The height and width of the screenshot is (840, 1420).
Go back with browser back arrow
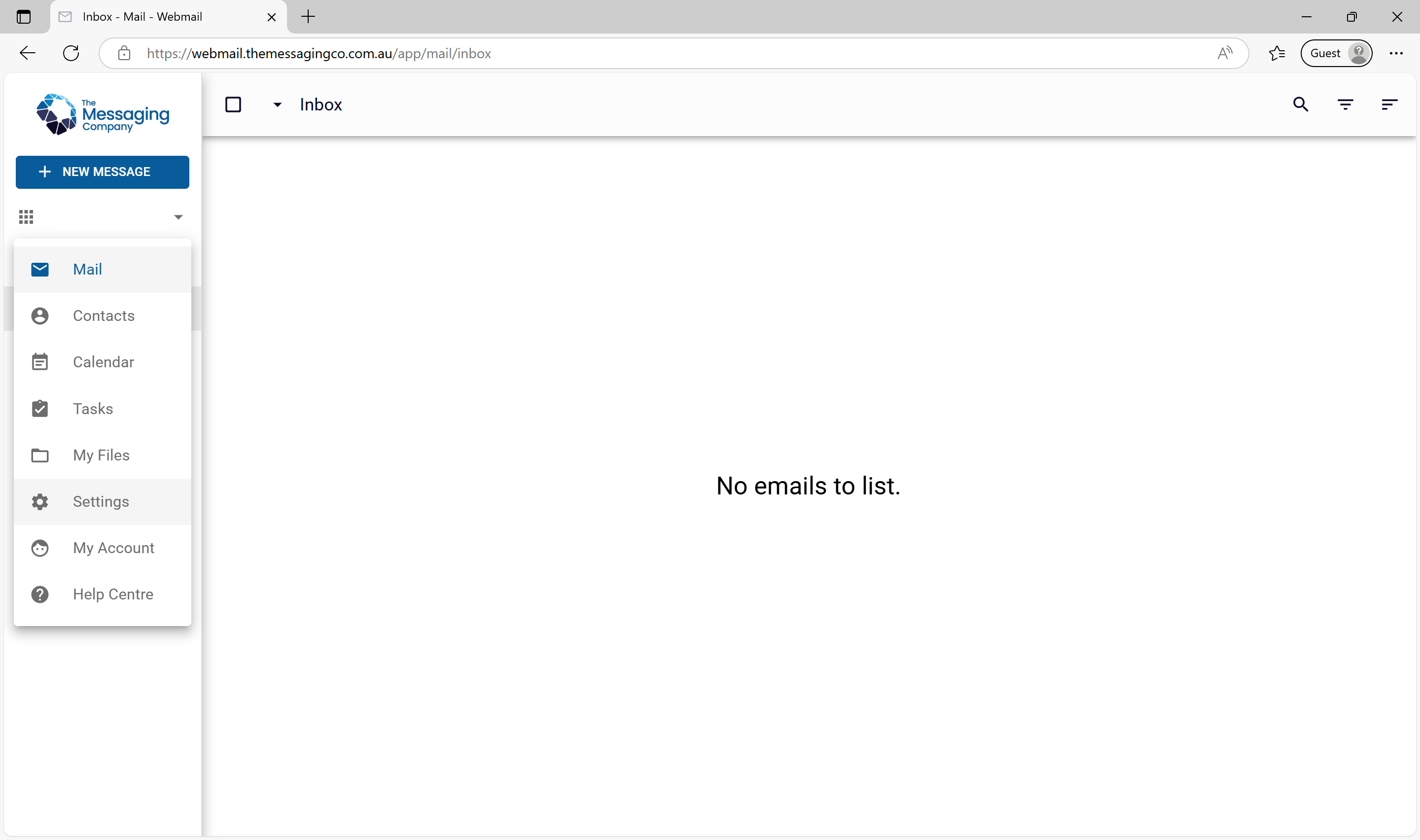pos(27,53)
